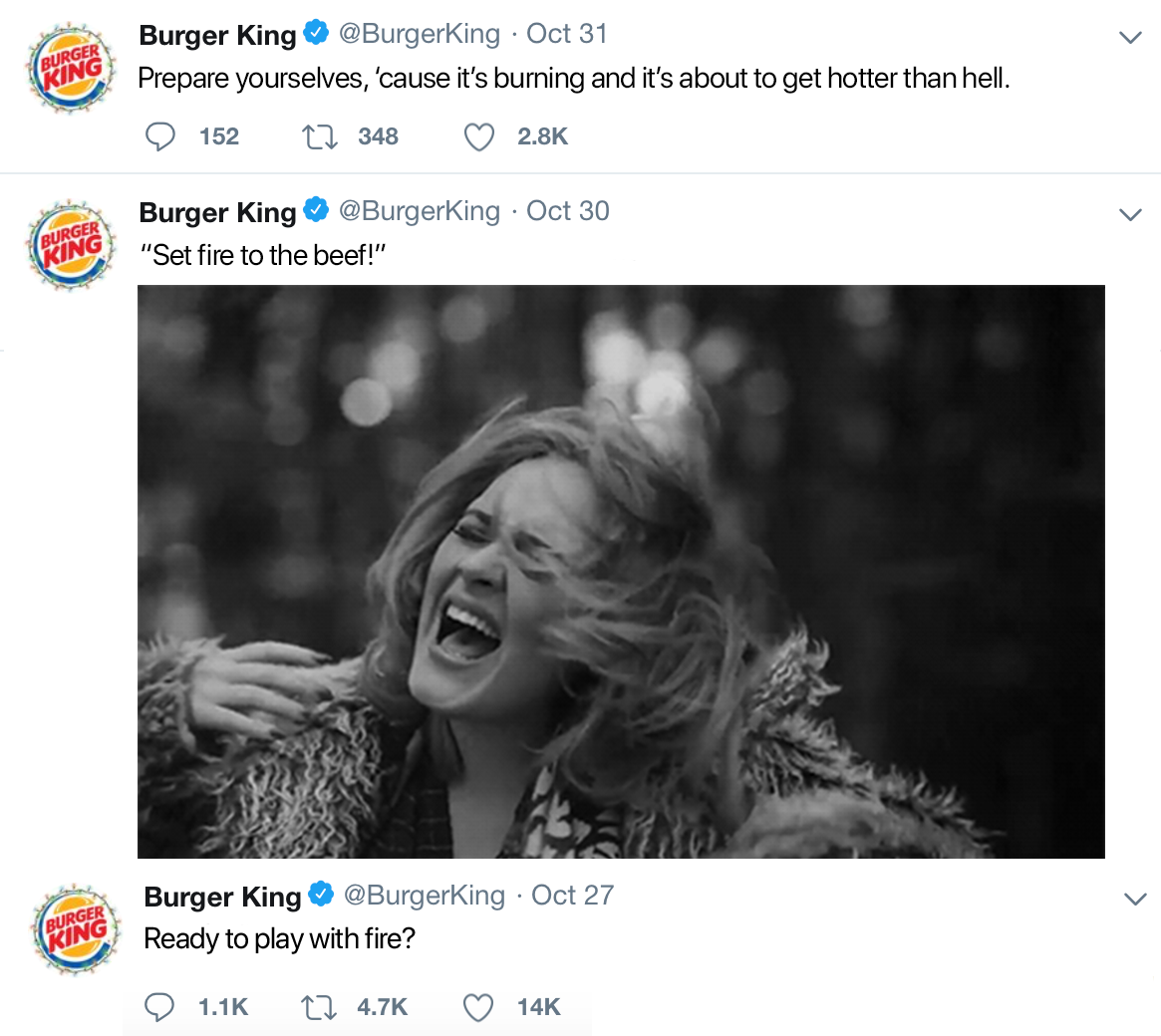1161x1036 pixels.
Task: Reply to the Oct 31 tweet
Action: click(x=159, y=136)
